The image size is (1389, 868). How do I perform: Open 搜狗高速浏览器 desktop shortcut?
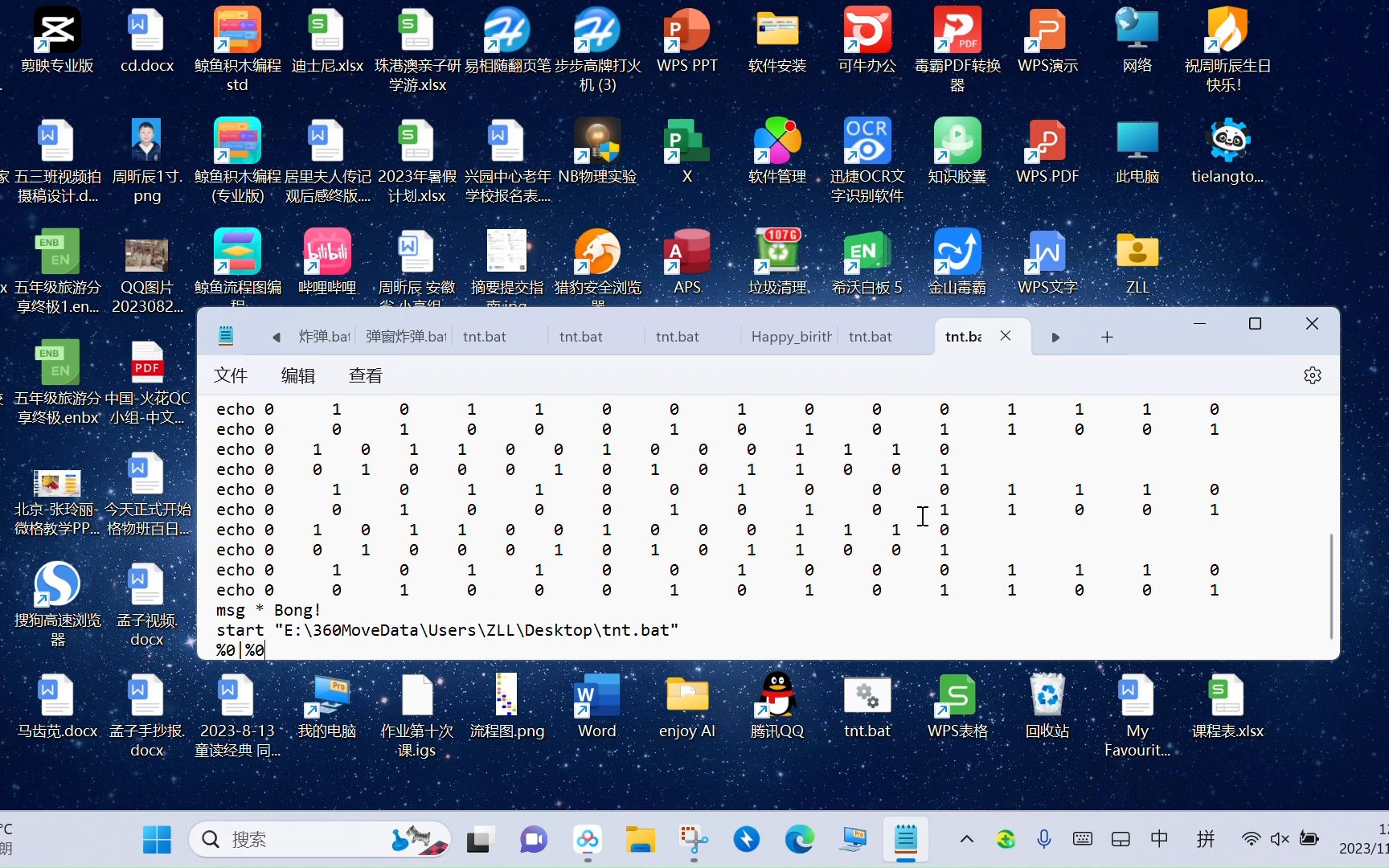pos(57,604)
